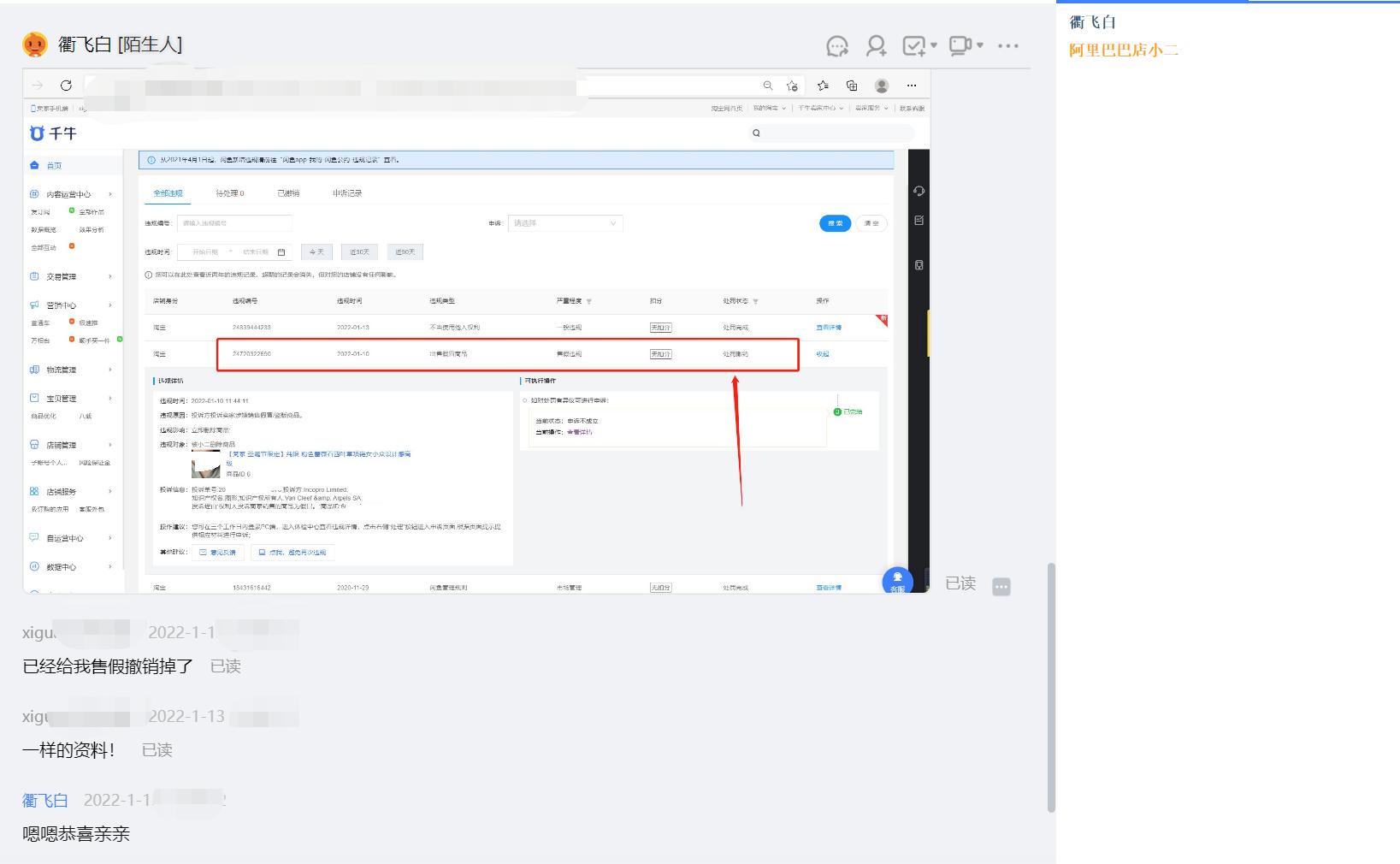1400x864 pixels.
Task: Open the three-dot more options menu in chat header
Action: pyautogui.click(x=1008, y=46)
